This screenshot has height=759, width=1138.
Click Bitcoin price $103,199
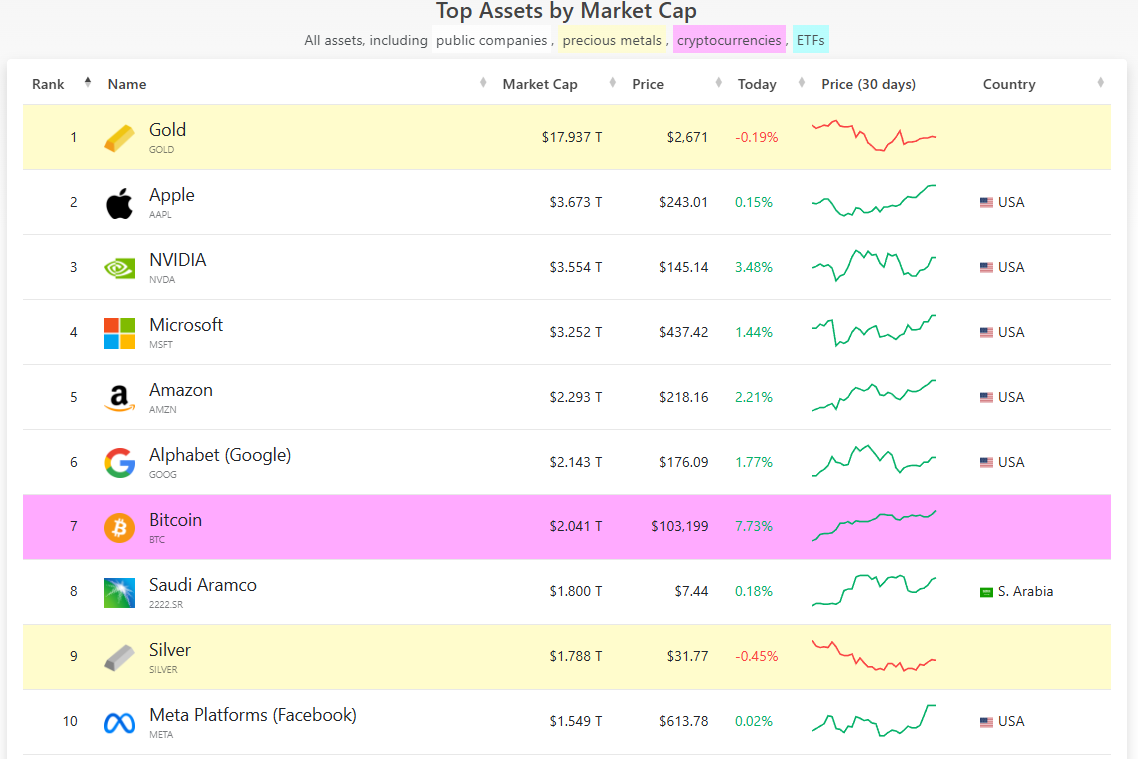click(679, 526)
